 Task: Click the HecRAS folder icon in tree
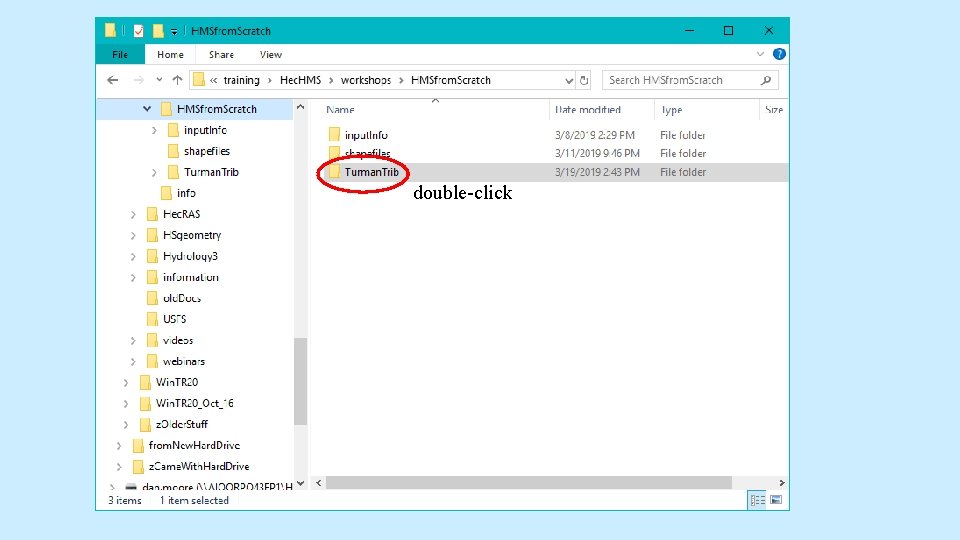click(x=152, y=214)
